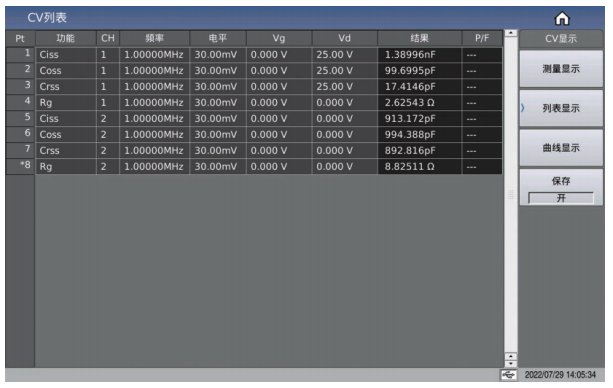
Task: Click Vg 0.000 V in row 5
Action: [x=279, y=119]
